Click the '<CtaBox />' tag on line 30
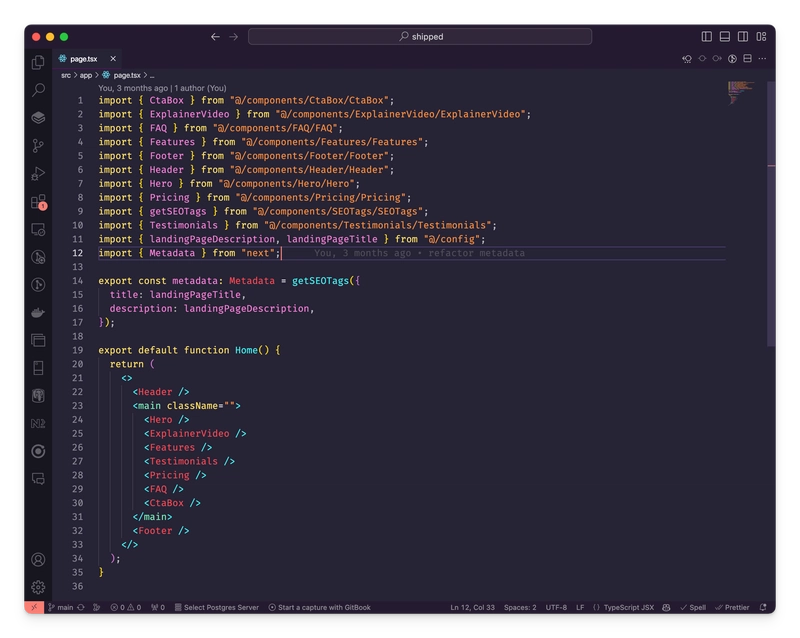 tap(172, 503)
